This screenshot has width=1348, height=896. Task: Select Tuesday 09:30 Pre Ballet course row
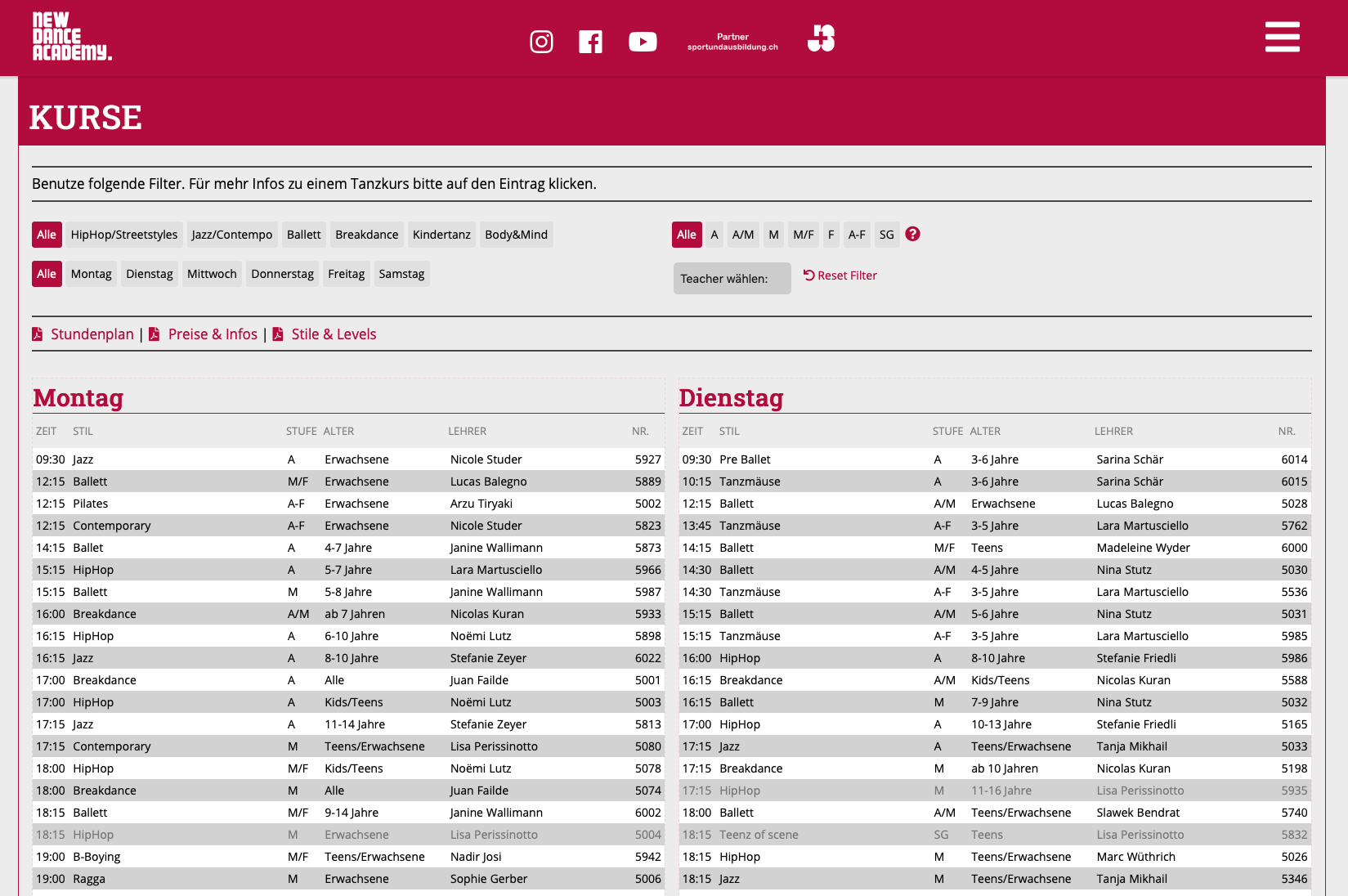coord(994,459)
